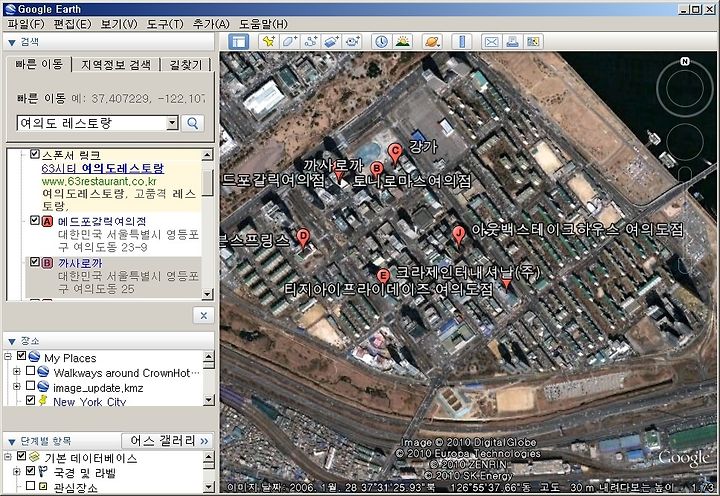
Task: Switch planet with Saturn icon
Action: [x=432, y=42]
